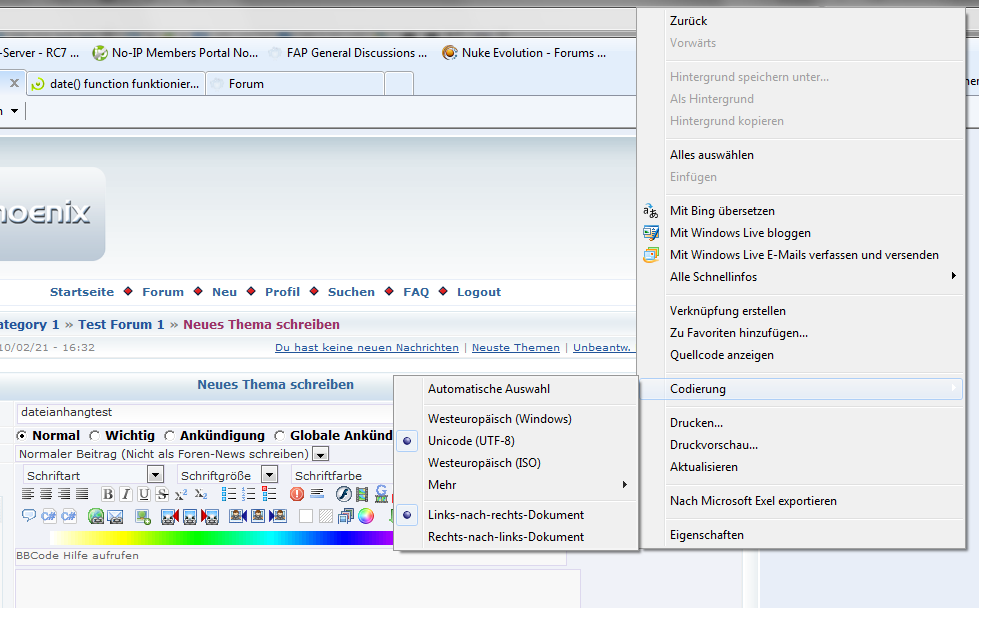Choose Westeuropäisch (Windows) encoding

pos(499,419)
